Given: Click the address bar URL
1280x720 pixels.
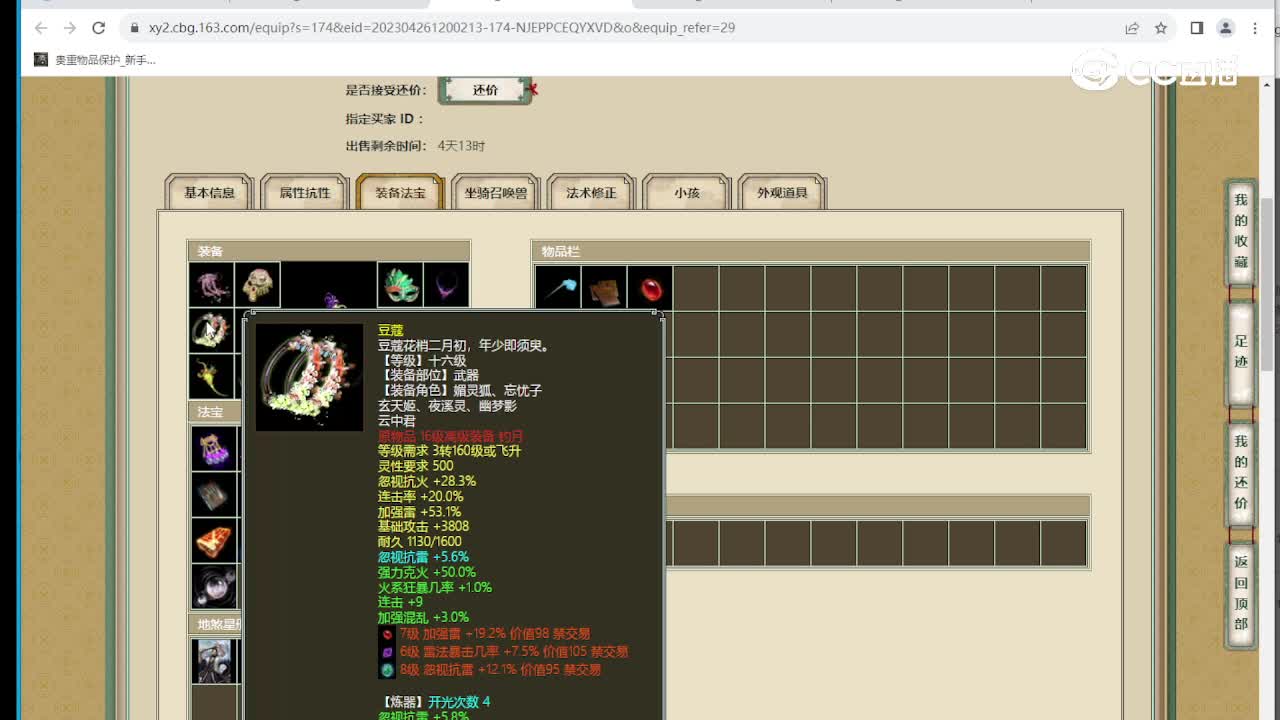Looking at the screenshot, I should (442, 28).
